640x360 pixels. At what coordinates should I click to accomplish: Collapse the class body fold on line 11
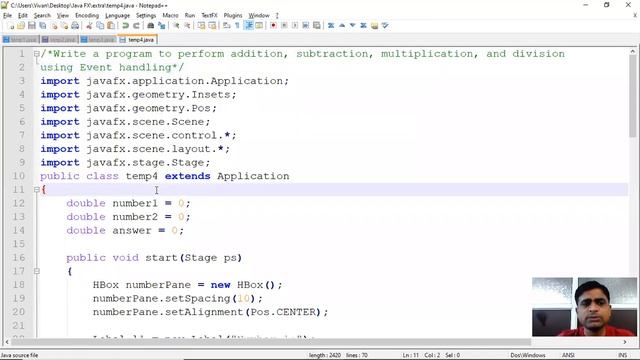tap(37, 189)
